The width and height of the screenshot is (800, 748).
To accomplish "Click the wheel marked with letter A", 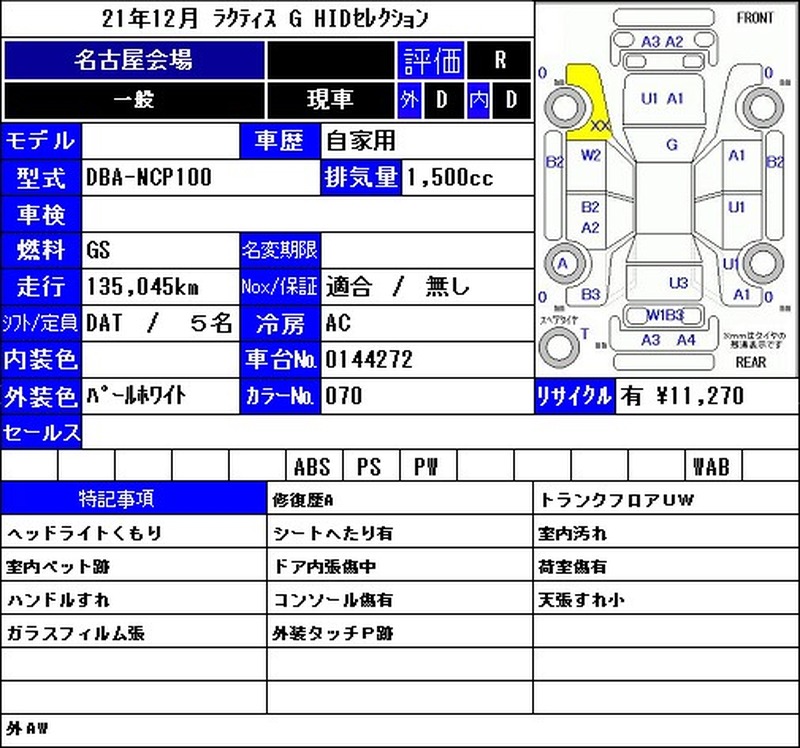I will (x=563, y=264).
